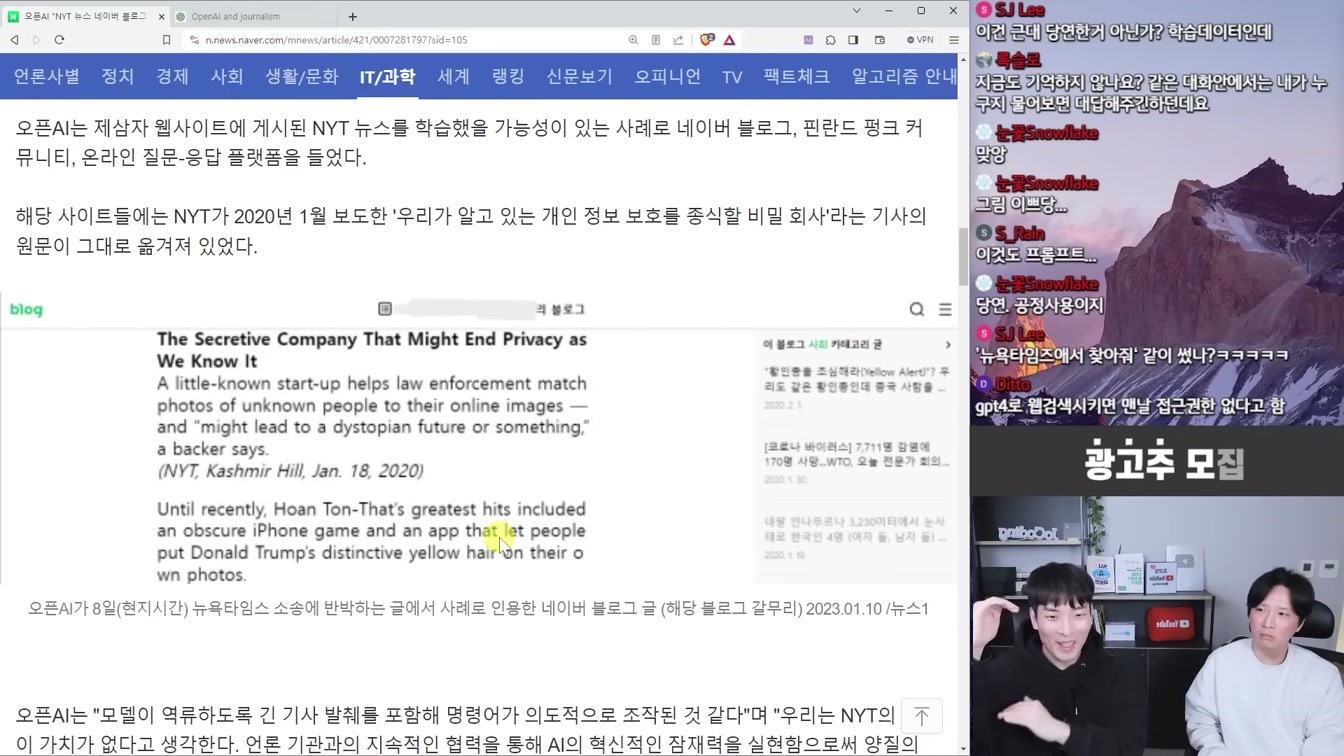This screenshot has height=756, width=1344.
Task: Open the 코로나 바이러스 7,711명 감염 post
Action: click(x=856, y=454)
